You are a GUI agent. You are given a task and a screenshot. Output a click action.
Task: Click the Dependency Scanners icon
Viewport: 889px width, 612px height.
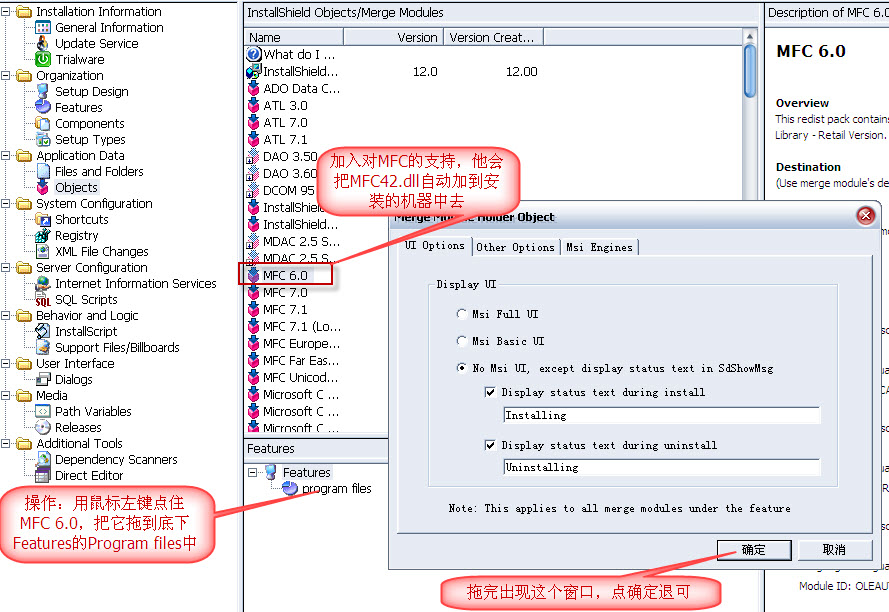point(43,459)
